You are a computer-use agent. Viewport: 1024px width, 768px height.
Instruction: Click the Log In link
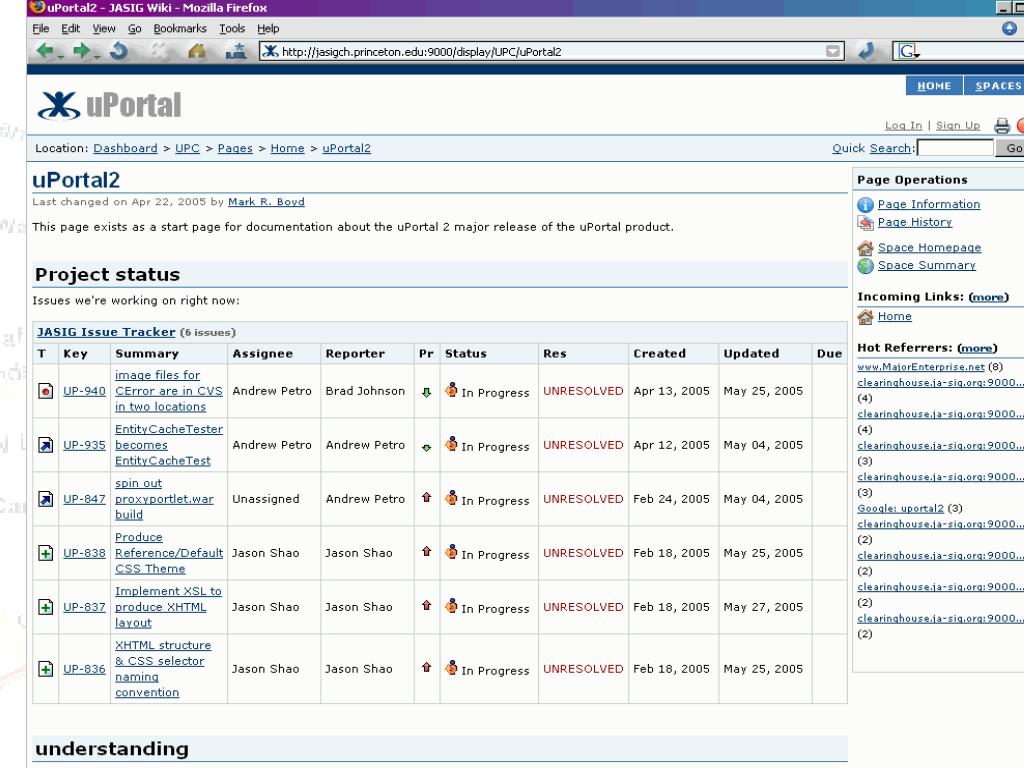903,125
